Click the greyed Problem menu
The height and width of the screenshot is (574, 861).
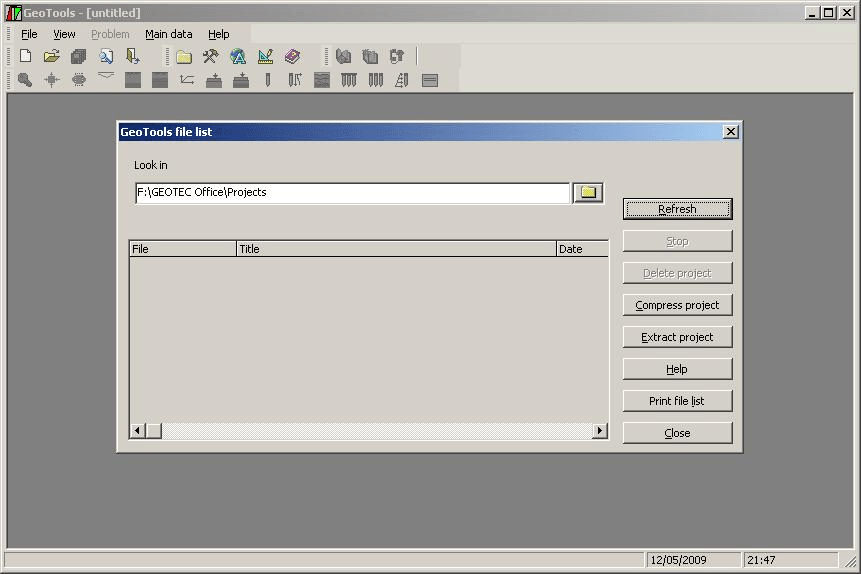110,34
